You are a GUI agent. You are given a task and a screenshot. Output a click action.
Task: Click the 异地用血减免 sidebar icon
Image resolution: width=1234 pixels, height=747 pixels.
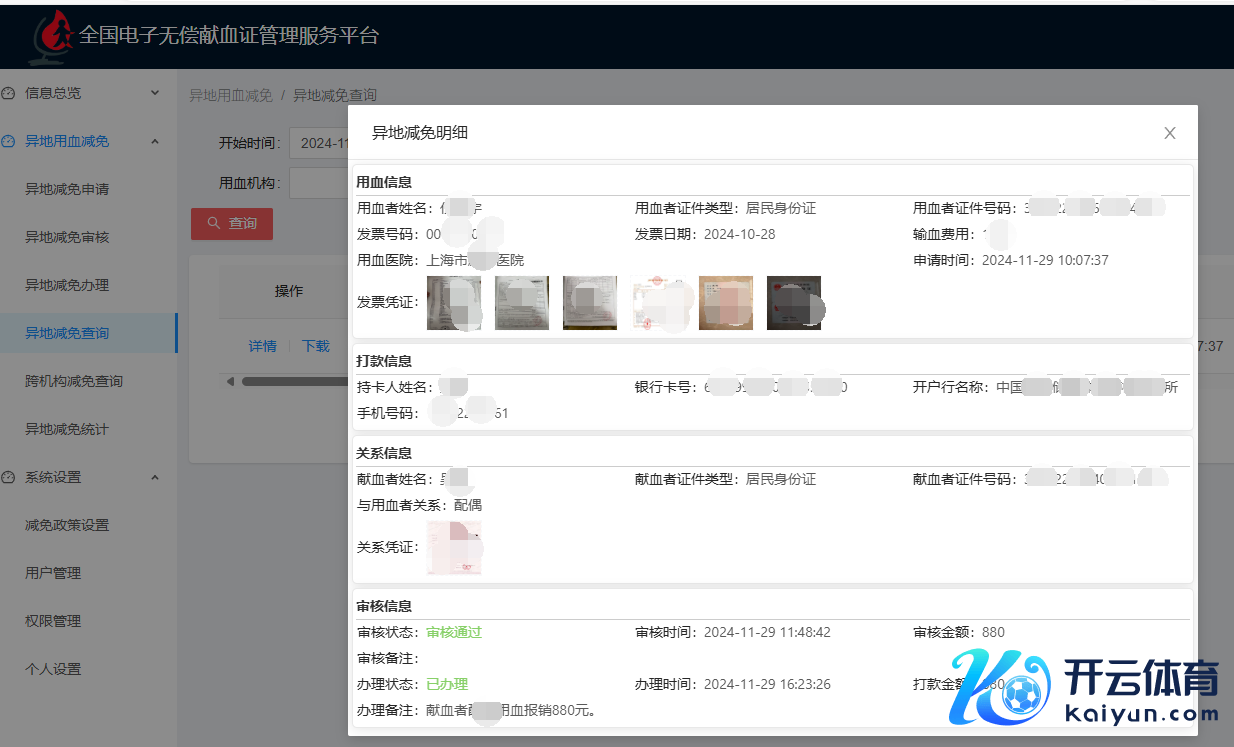pyautogui.click(x=9, y=141)
